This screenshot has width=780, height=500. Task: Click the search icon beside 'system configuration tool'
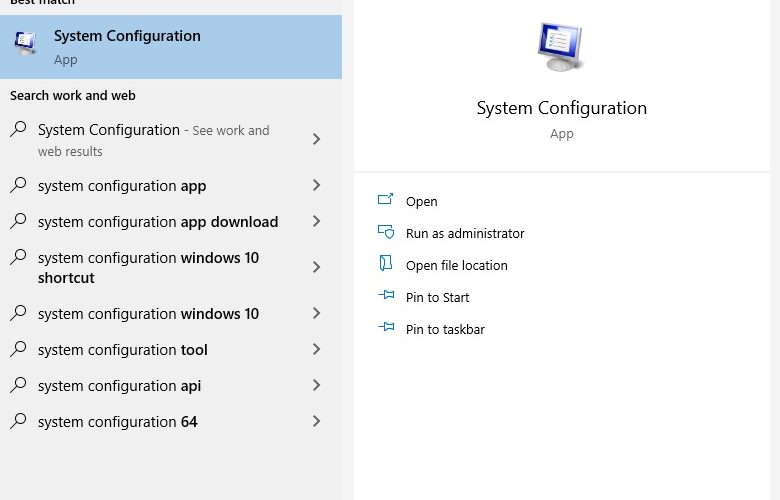[18, 349]
